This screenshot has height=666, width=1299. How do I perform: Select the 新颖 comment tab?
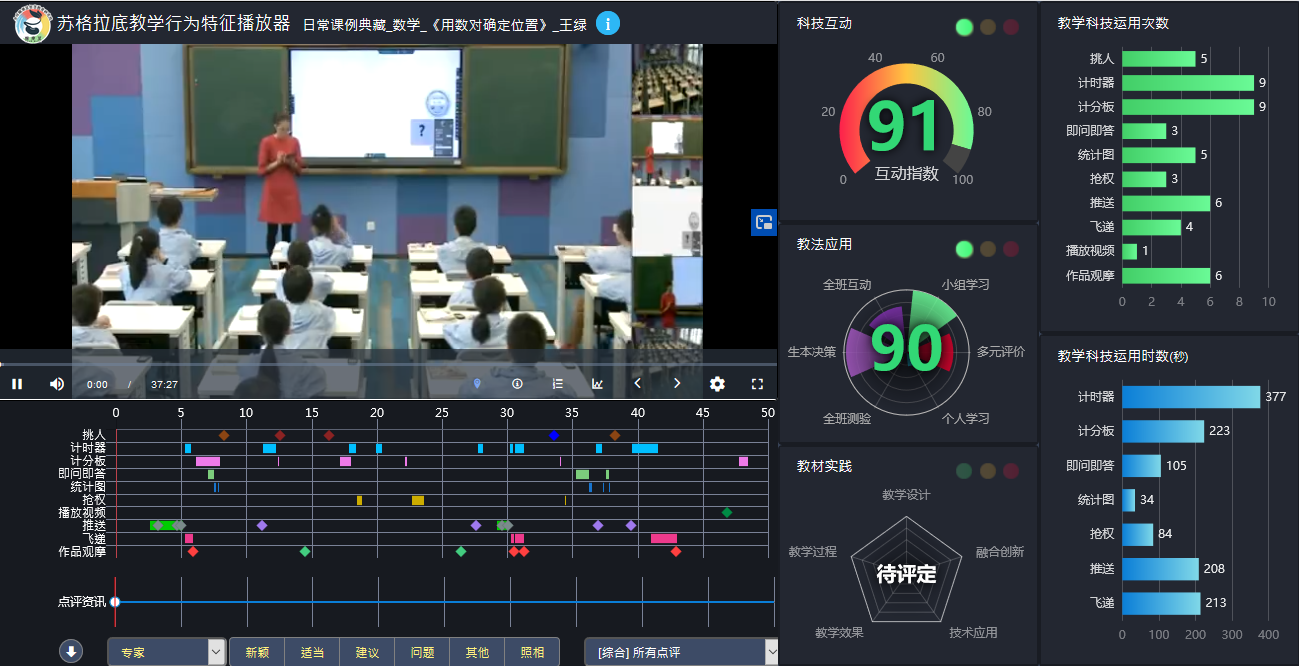pyautogui.click(x=257, y=652)
